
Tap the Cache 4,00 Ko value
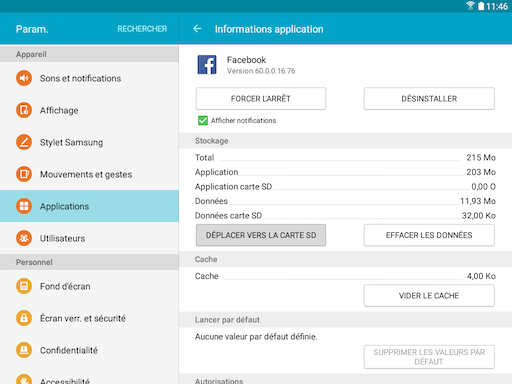click(481, 276)
